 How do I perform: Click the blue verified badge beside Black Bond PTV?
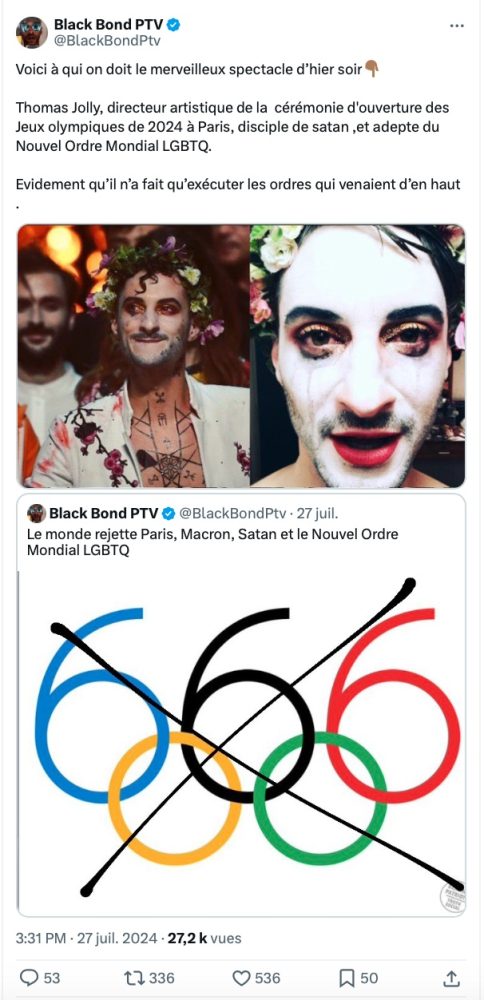point(173,25)
